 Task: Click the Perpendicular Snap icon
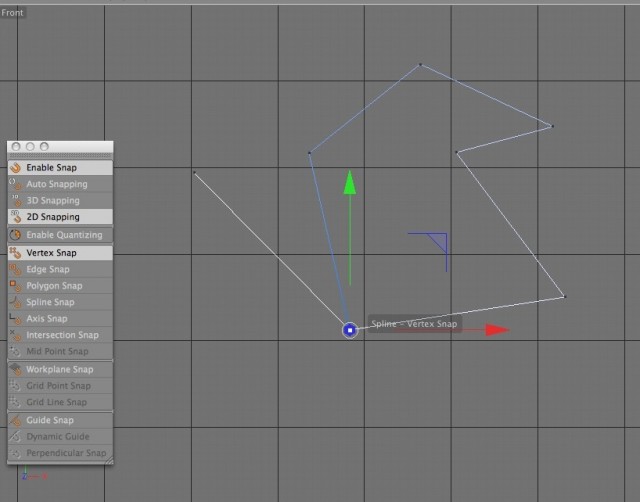tap(16, 453)
